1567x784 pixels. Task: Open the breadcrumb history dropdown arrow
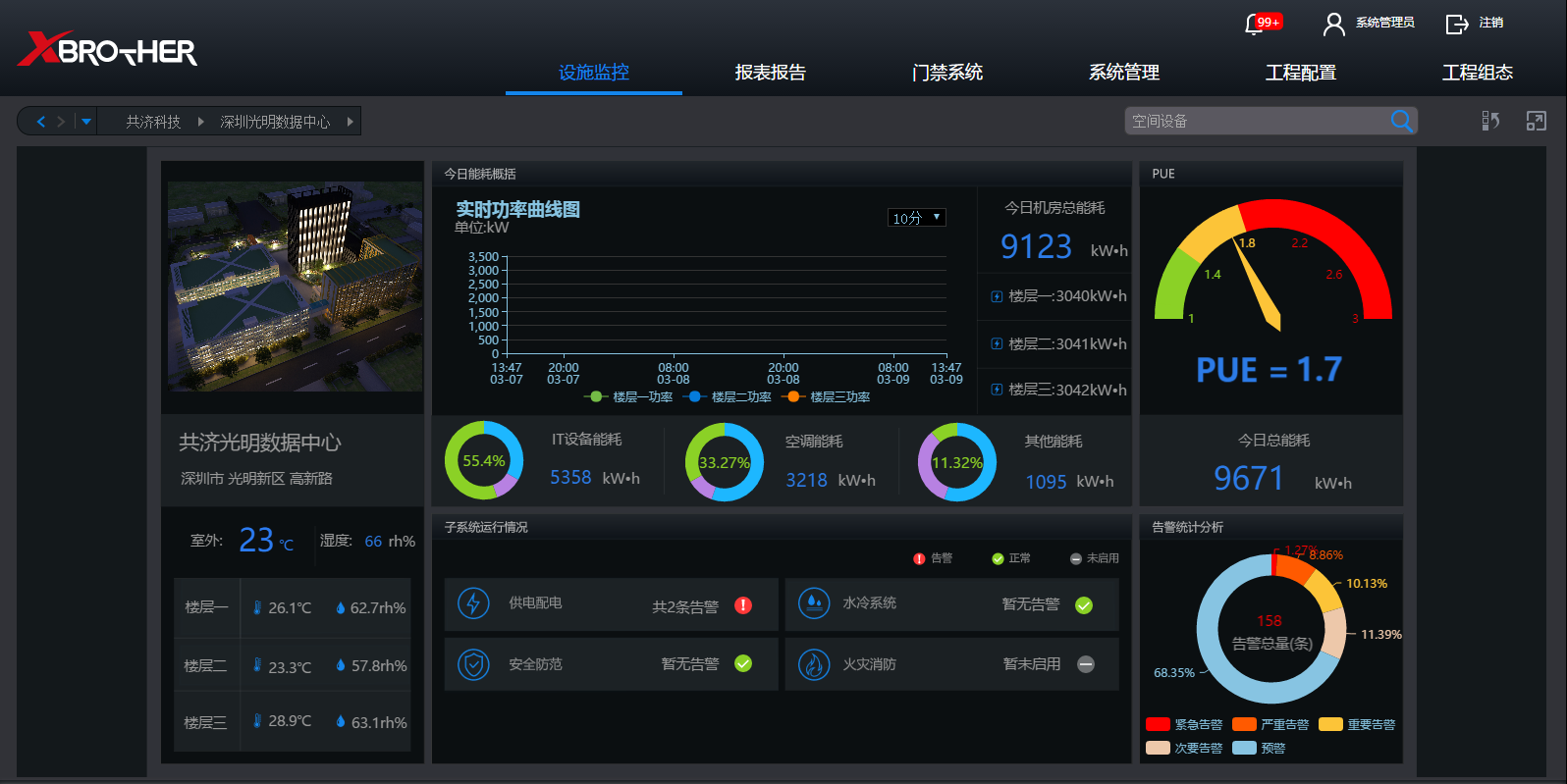[86, 122]
